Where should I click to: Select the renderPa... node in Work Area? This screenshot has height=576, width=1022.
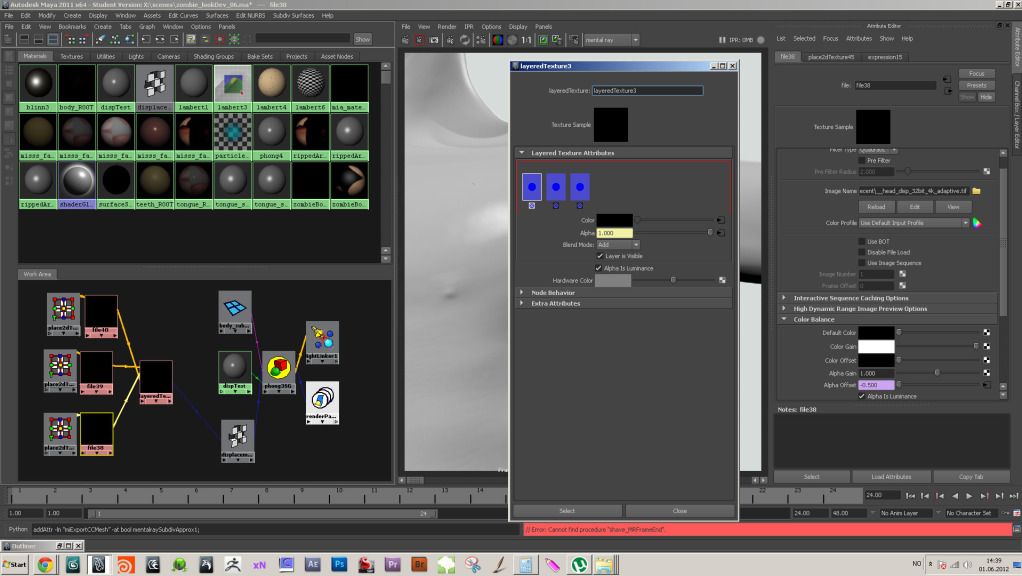[322, 403]
